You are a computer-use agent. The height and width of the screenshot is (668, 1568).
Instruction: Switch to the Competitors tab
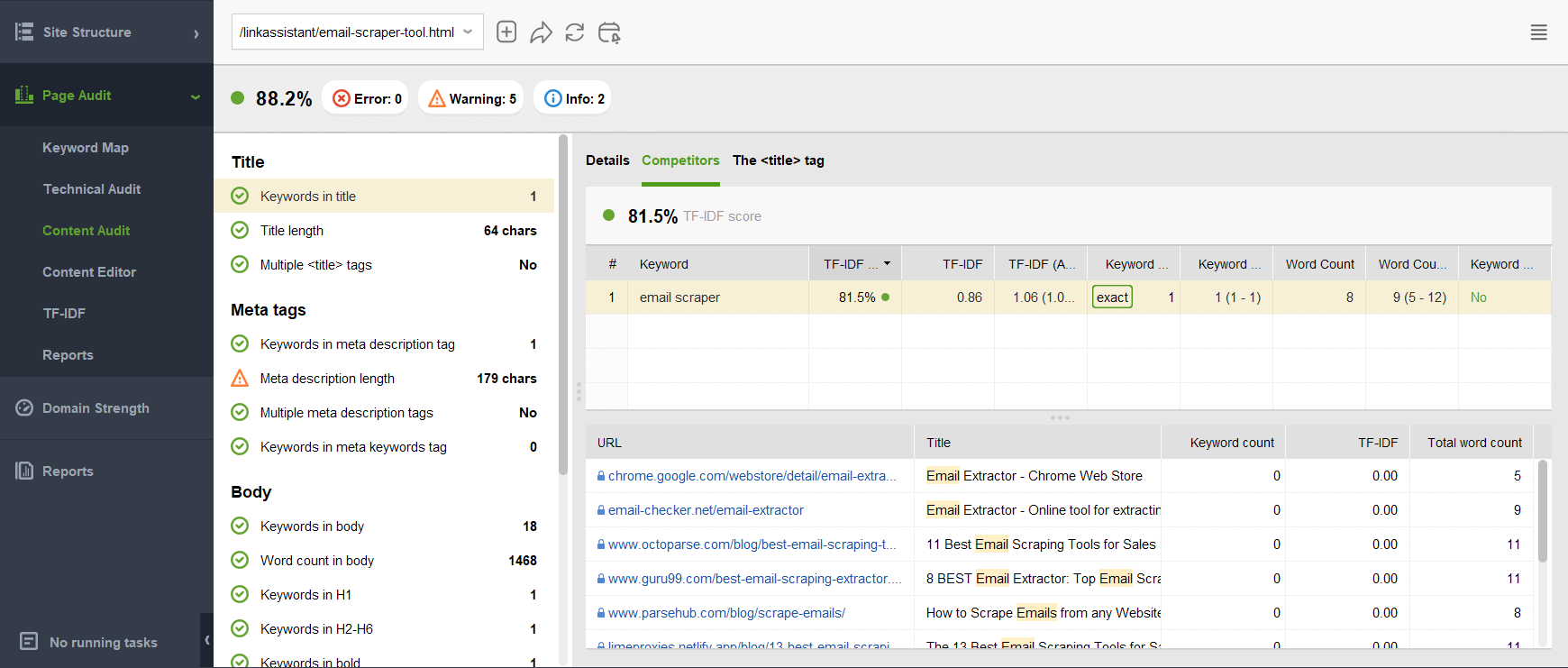pyautogui.click(x=680, y=160)
